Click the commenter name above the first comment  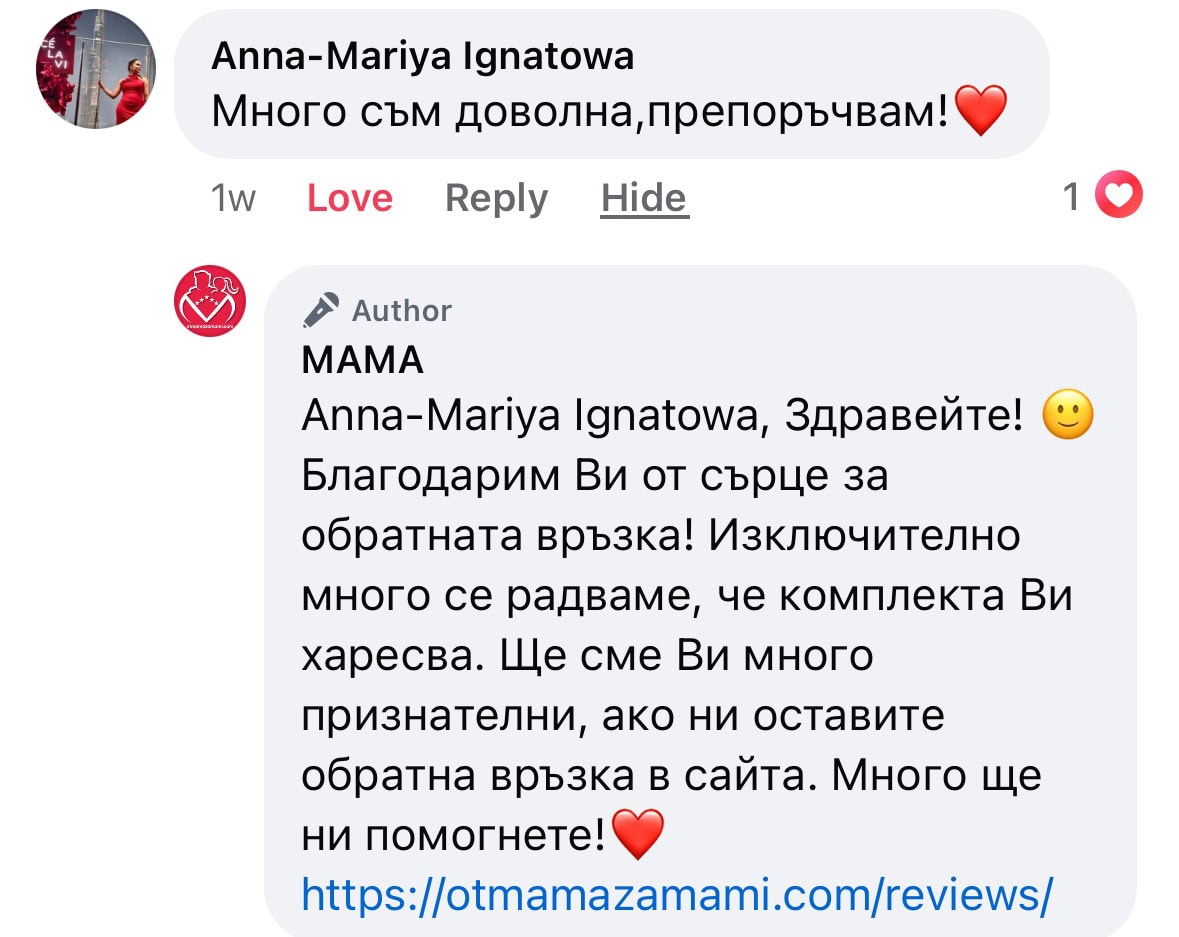pyautogui.click(x=422, y=56)
